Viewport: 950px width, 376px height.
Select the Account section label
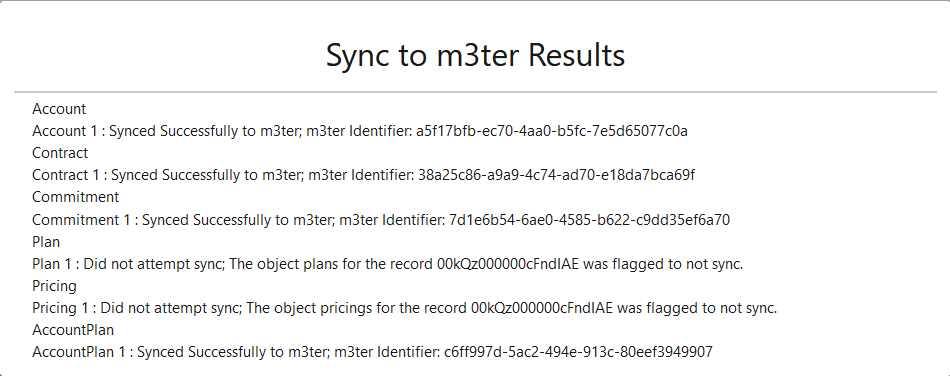coord(59,109)
